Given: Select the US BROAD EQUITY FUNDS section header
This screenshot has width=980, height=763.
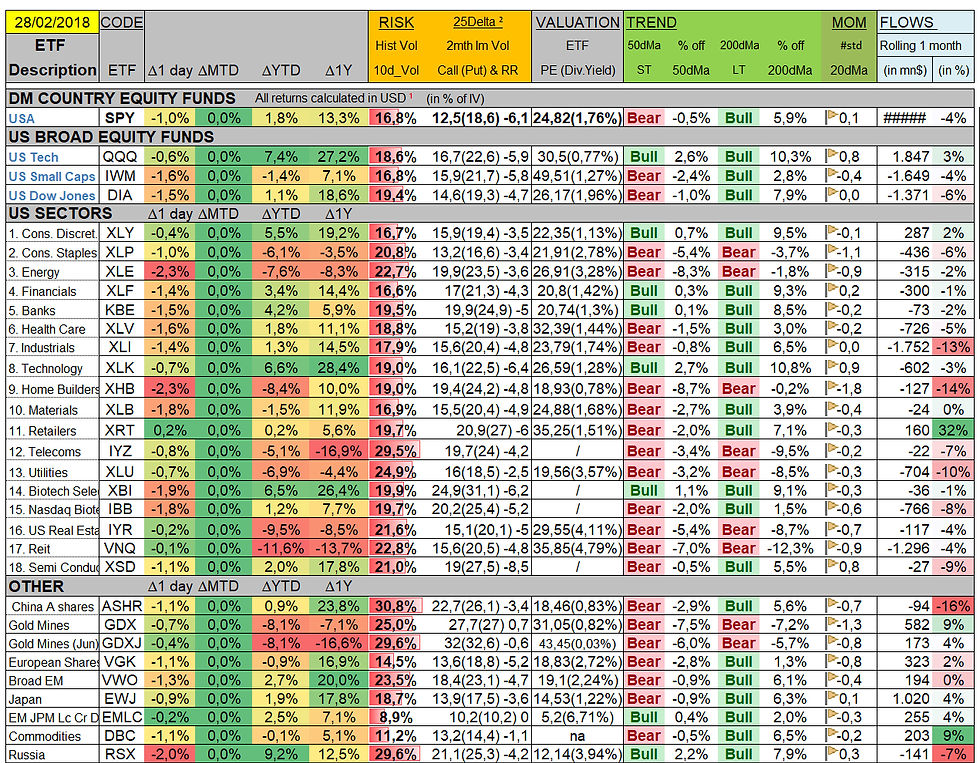Looking at the screenshot, I should (x=111, y=137).
